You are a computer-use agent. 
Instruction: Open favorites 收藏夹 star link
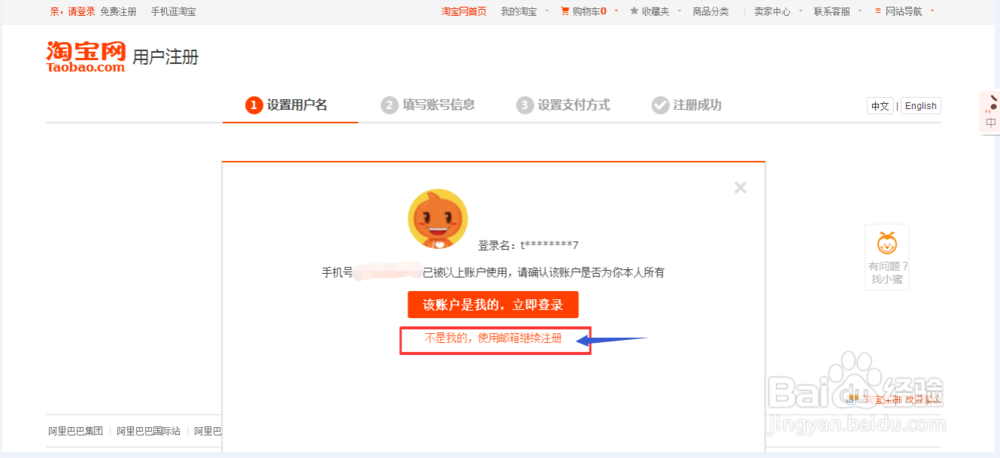(x=649, y=11)
